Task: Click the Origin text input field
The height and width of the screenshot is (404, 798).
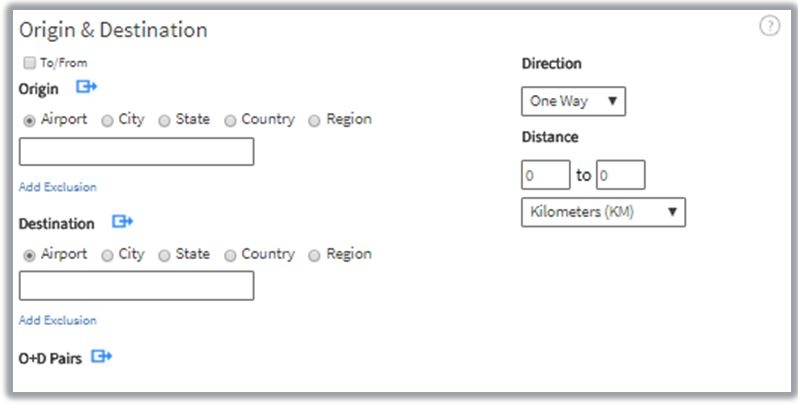Action: click(136, 152)
